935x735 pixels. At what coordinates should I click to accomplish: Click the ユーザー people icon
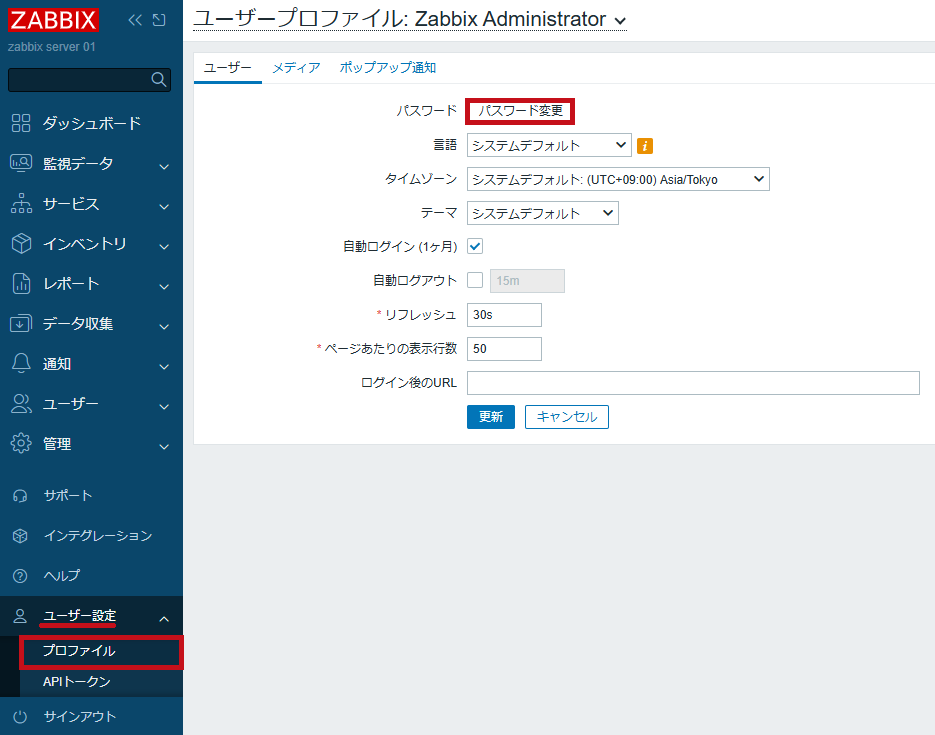point(21,404)
